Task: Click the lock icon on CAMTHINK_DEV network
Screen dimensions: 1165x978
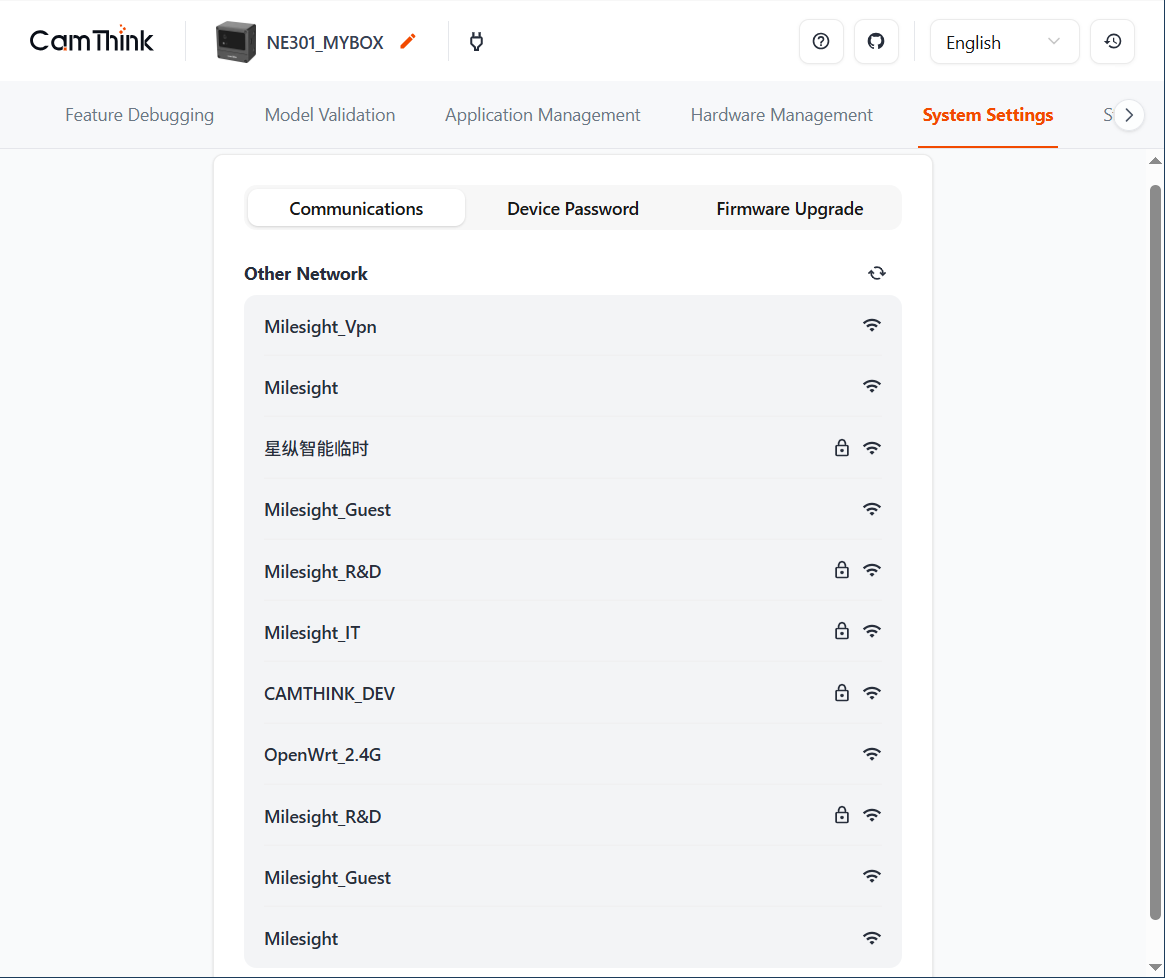Action: [841, 692]
